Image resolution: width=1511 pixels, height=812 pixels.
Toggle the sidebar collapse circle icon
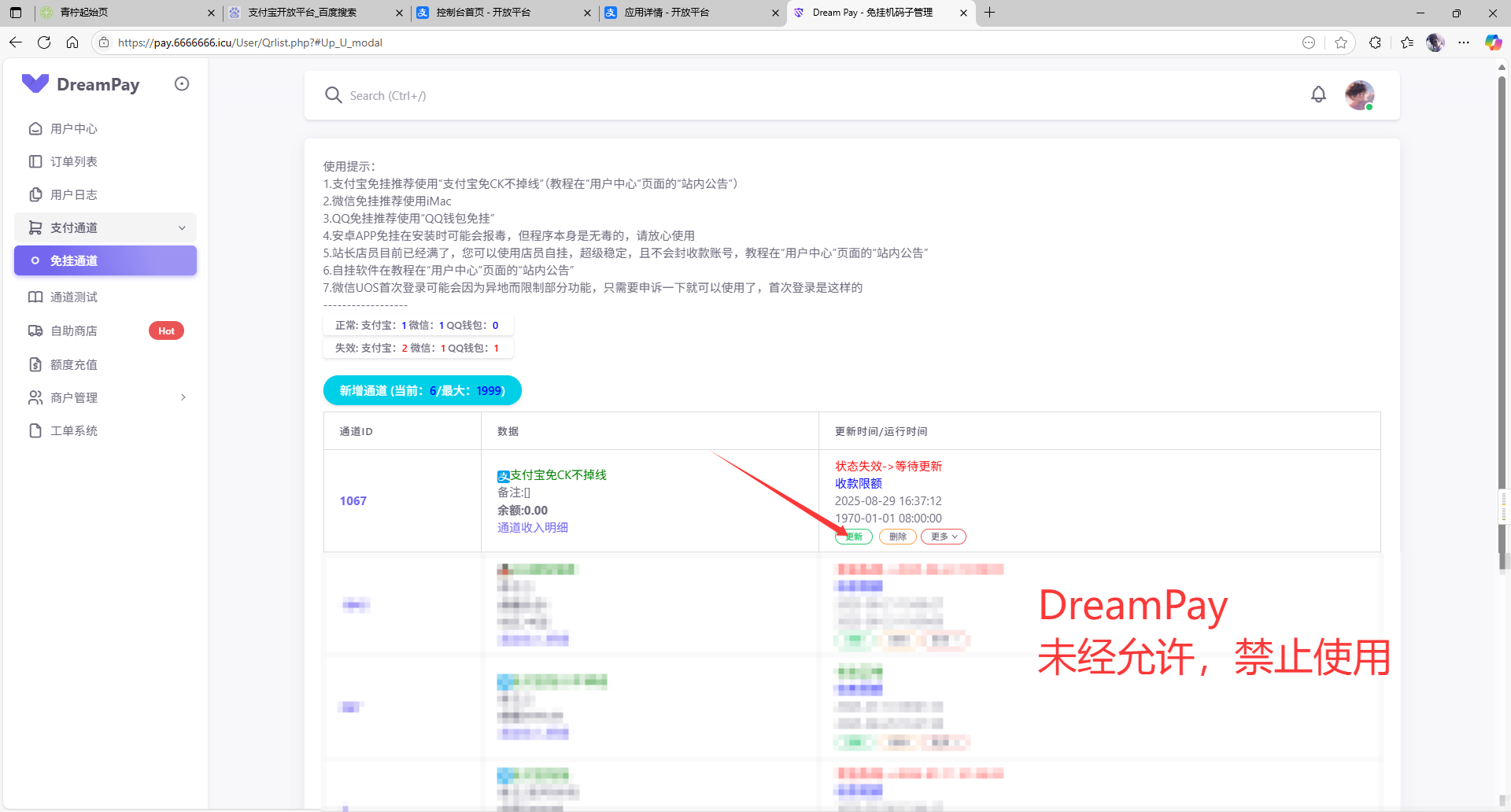tap(182, 84)
